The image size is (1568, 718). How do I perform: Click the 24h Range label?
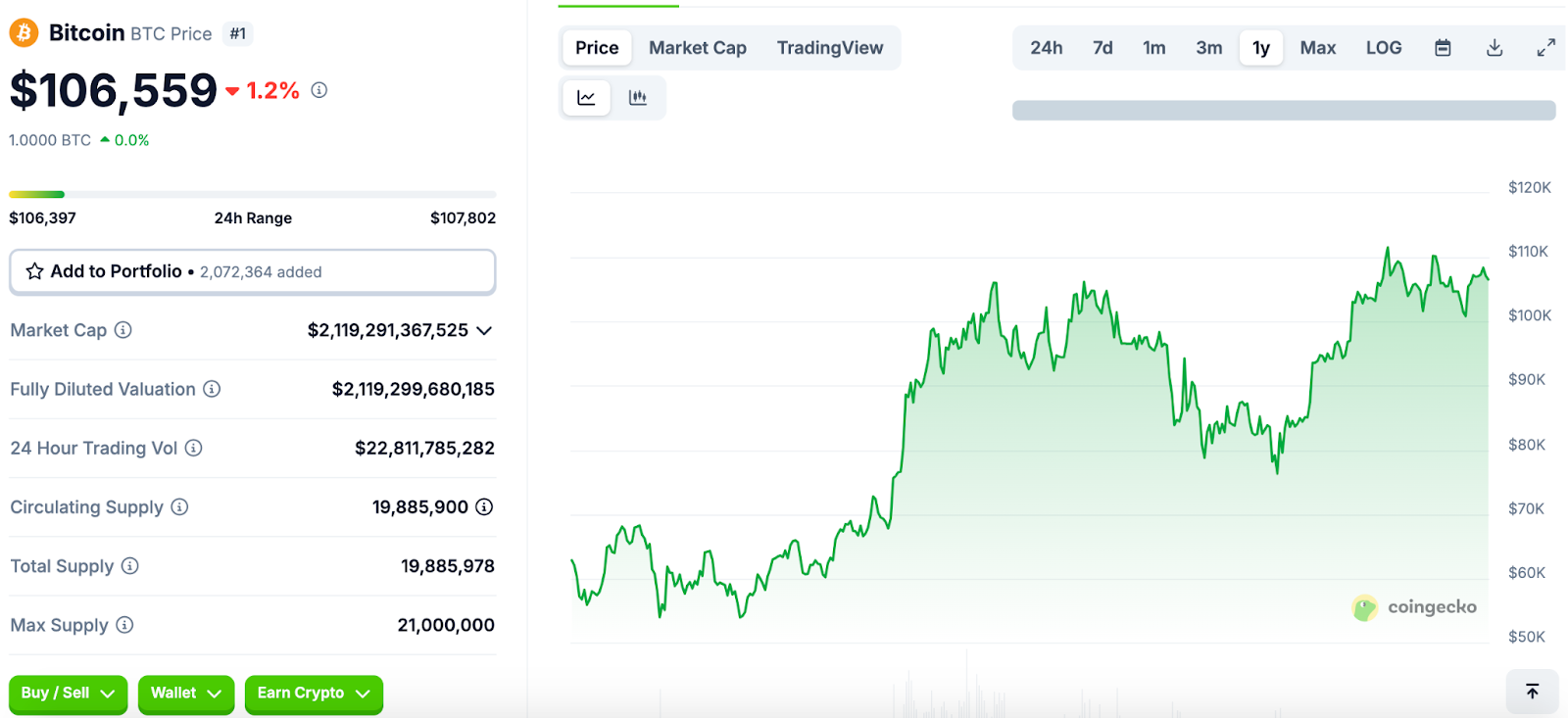[x=253, y=217]
